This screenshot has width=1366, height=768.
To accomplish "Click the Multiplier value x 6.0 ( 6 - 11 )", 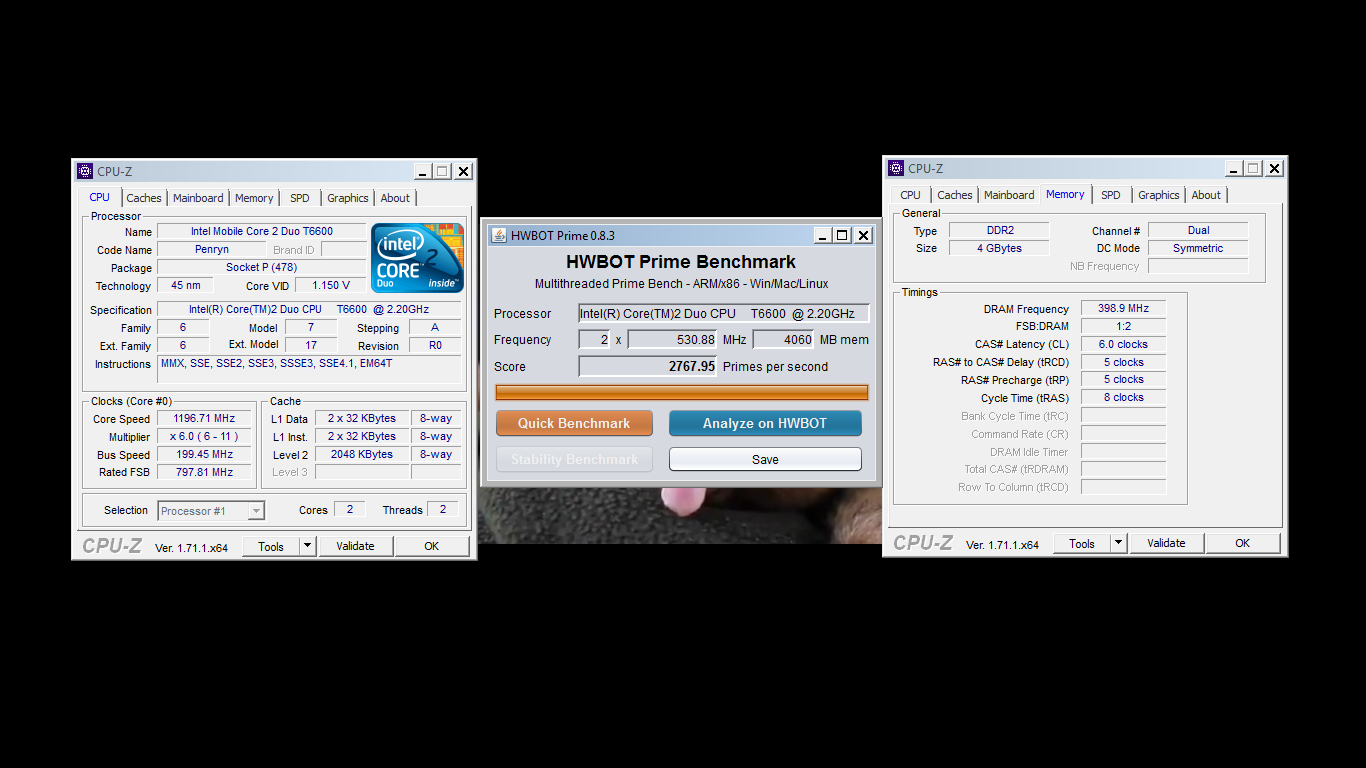I will (203, 437).
